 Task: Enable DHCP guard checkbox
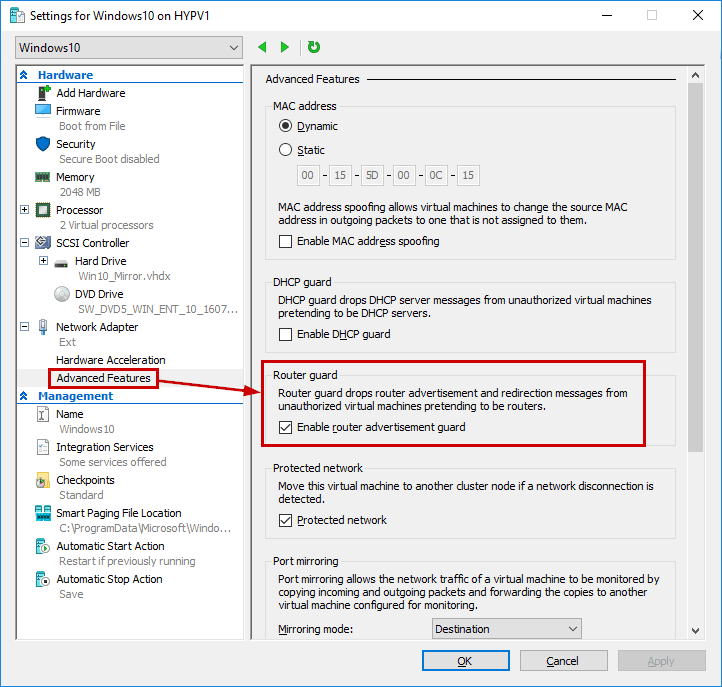pos(285,334)
